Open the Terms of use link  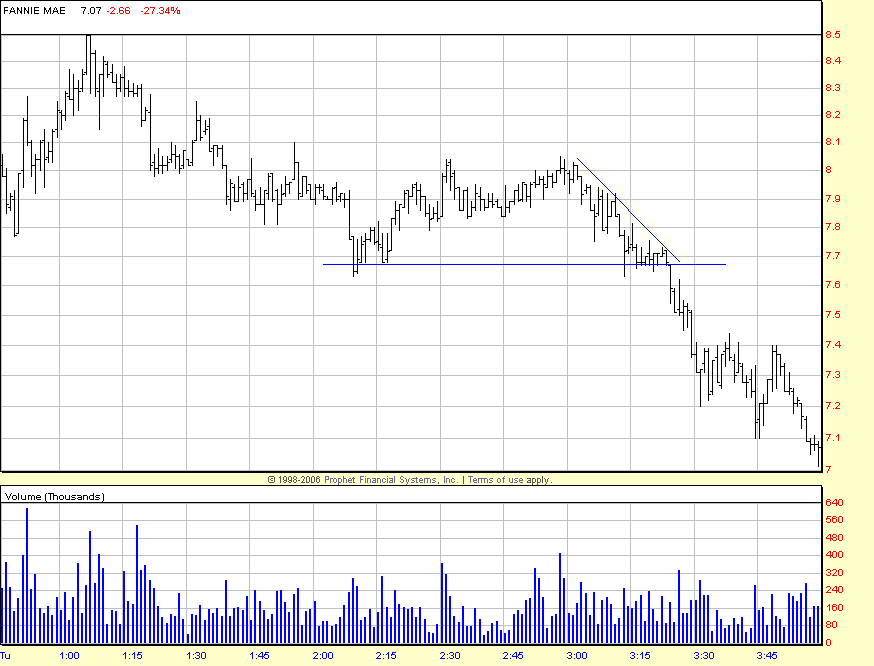[497, 480]
